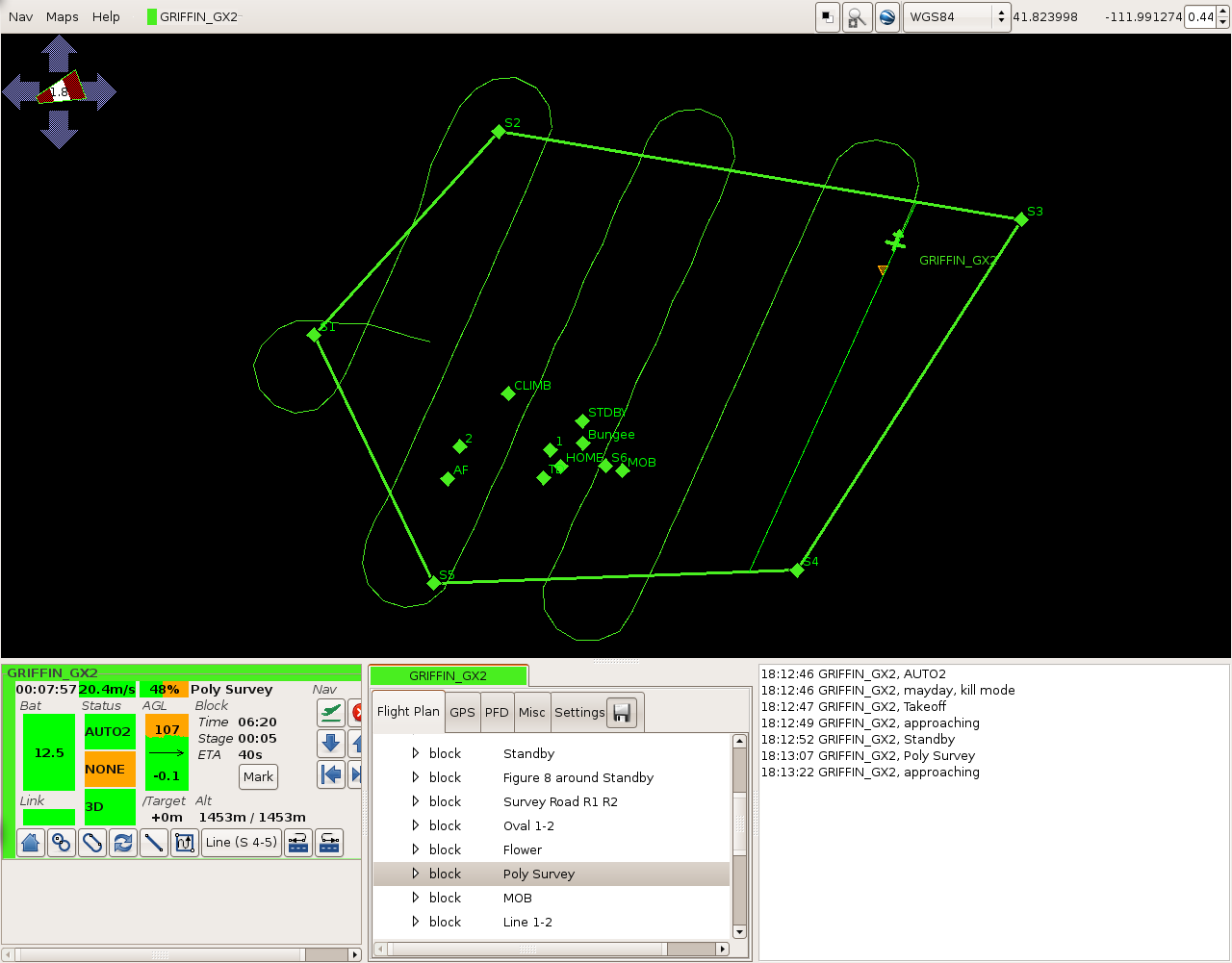Activate the diagonal line navigation icon

coord(154,843)
